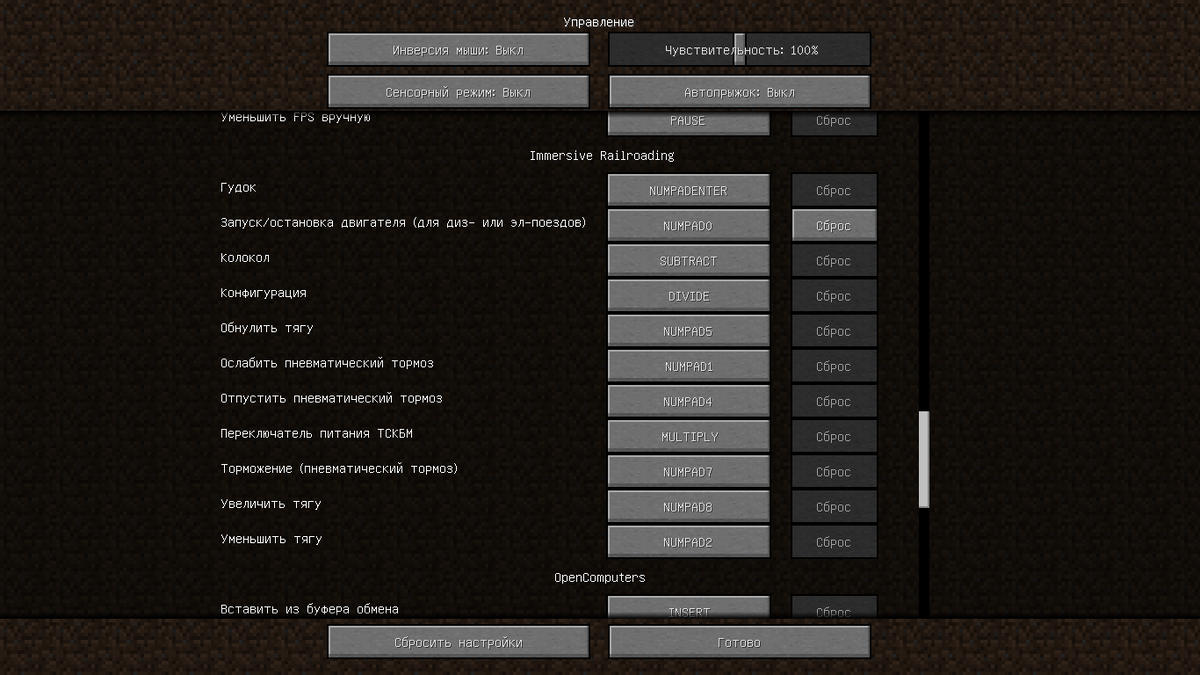Reset the Торможение binding
This screenshot has height=675, width=1200.
pos(834,471)
